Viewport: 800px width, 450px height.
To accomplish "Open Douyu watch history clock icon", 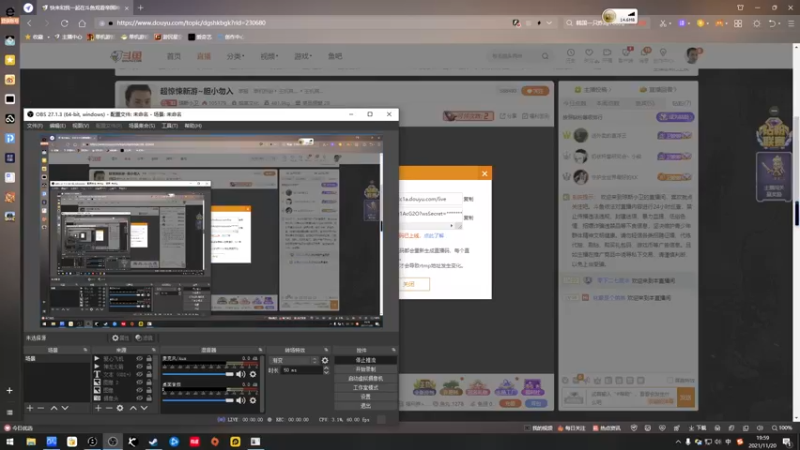I will click(570, 55).
